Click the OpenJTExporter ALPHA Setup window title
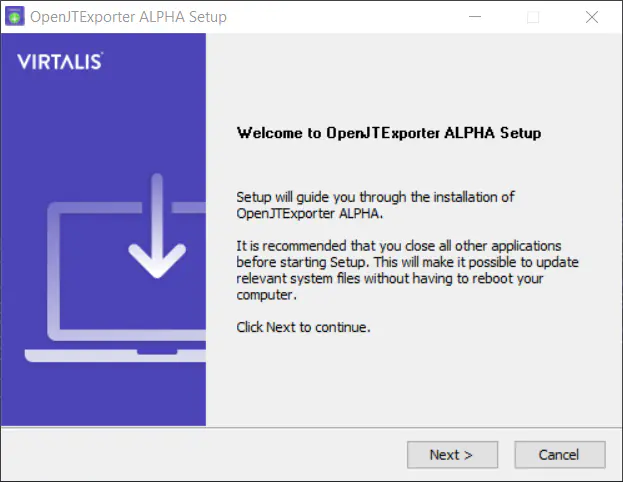623x482 pixels. click(128, 17)
